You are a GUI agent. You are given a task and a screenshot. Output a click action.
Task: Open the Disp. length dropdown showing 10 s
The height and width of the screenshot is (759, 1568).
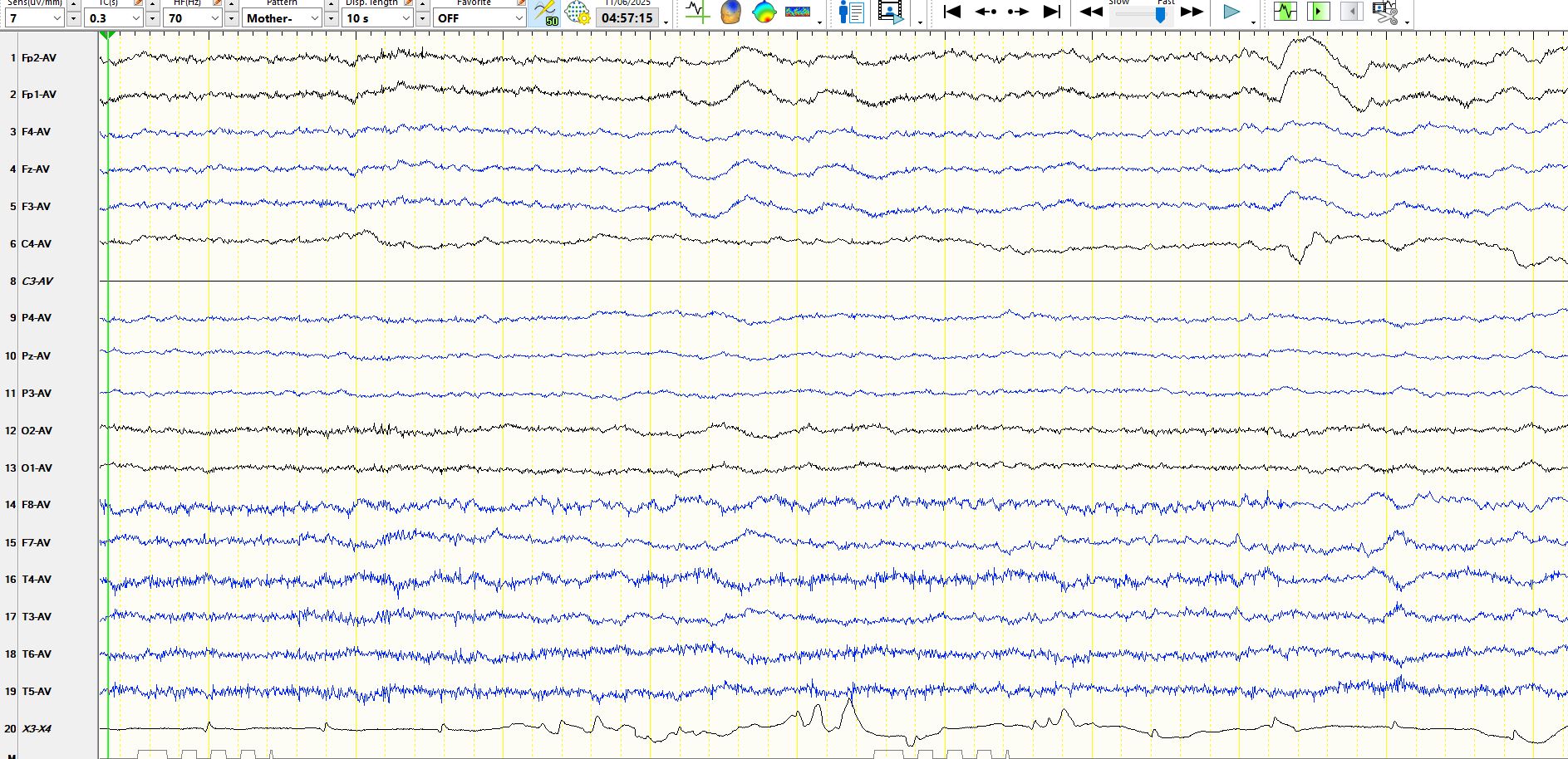coord(377,17)
